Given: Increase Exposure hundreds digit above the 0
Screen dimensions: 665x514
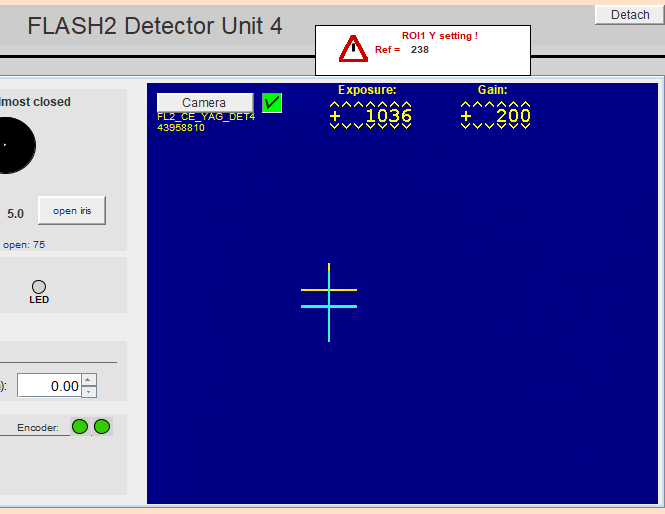Looking at the screenshot, I should tap(382, 105).
